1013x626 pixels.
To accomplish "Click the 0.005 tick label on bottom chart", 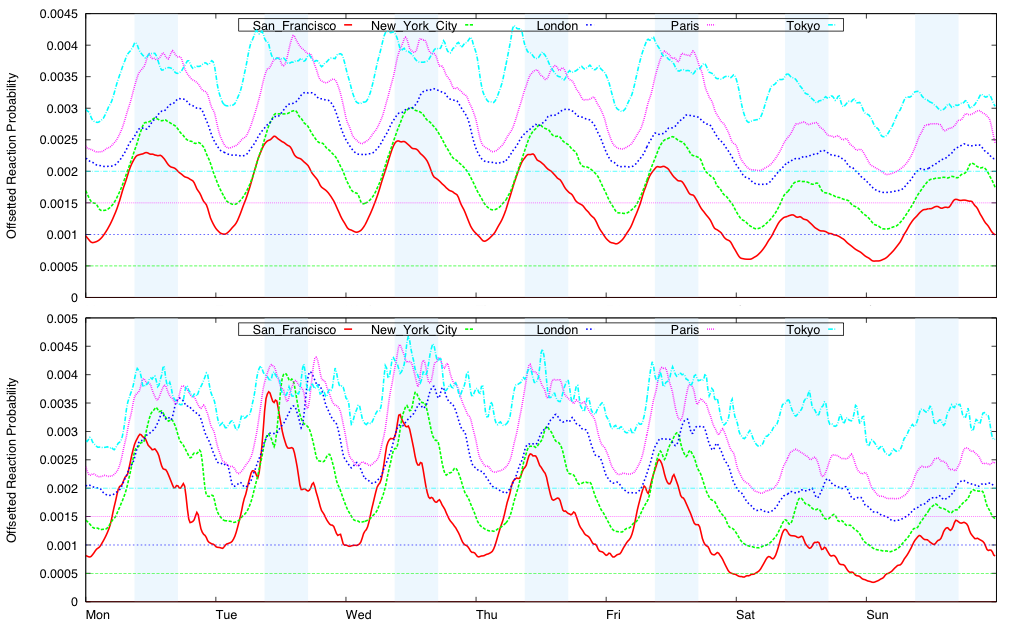I will 62,319.
